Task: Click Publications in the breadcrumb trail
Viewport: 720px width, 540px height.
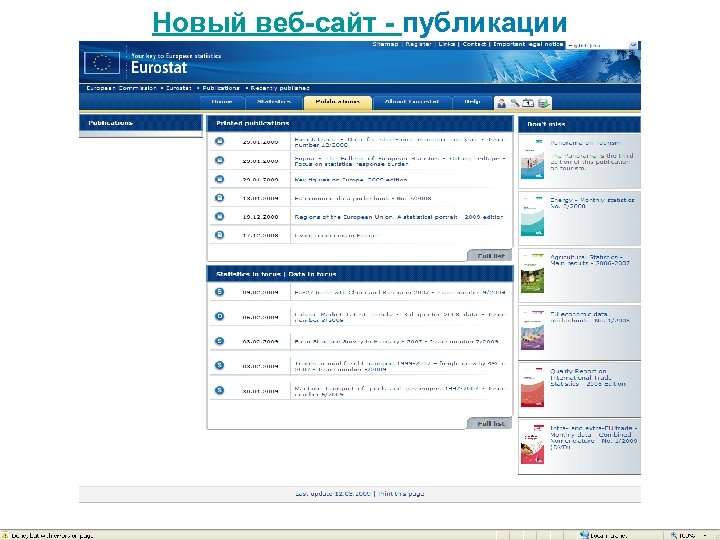Action: [x=221, y=88]
